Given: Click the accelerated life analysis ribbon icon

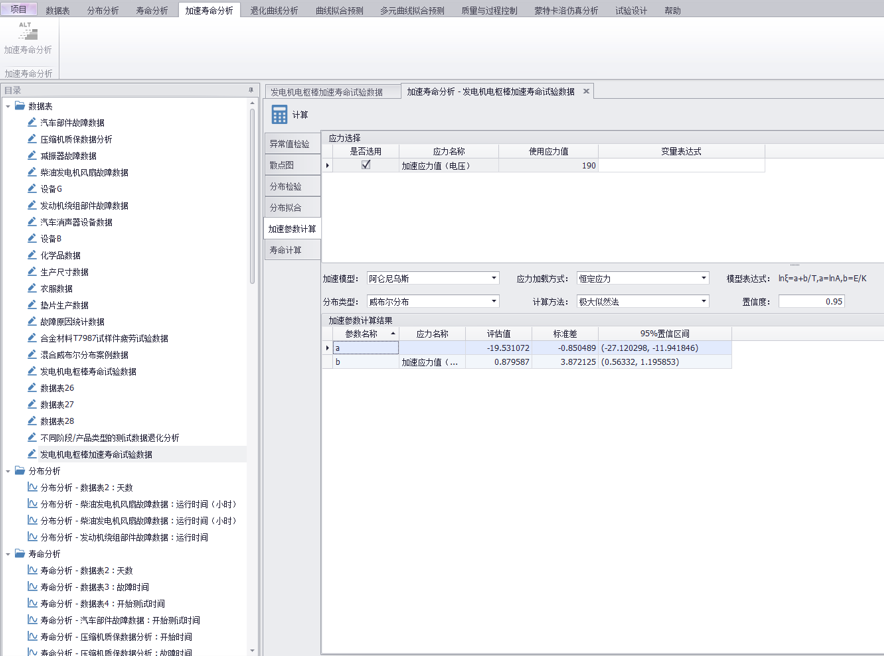Looking at the screenshot, I should [28, 35].
